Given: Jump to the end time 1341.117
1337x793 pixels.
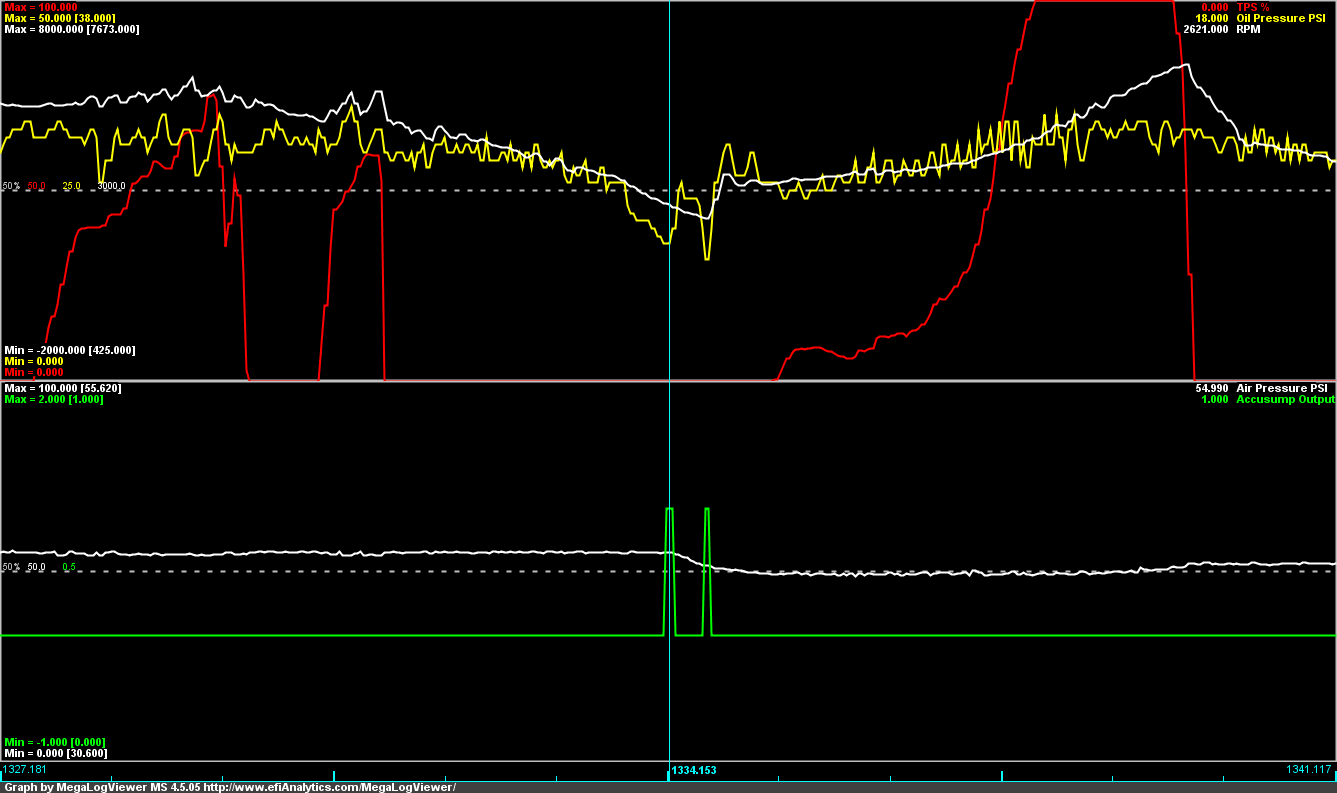Looking at the screenshot, I should pos(1310,769).
